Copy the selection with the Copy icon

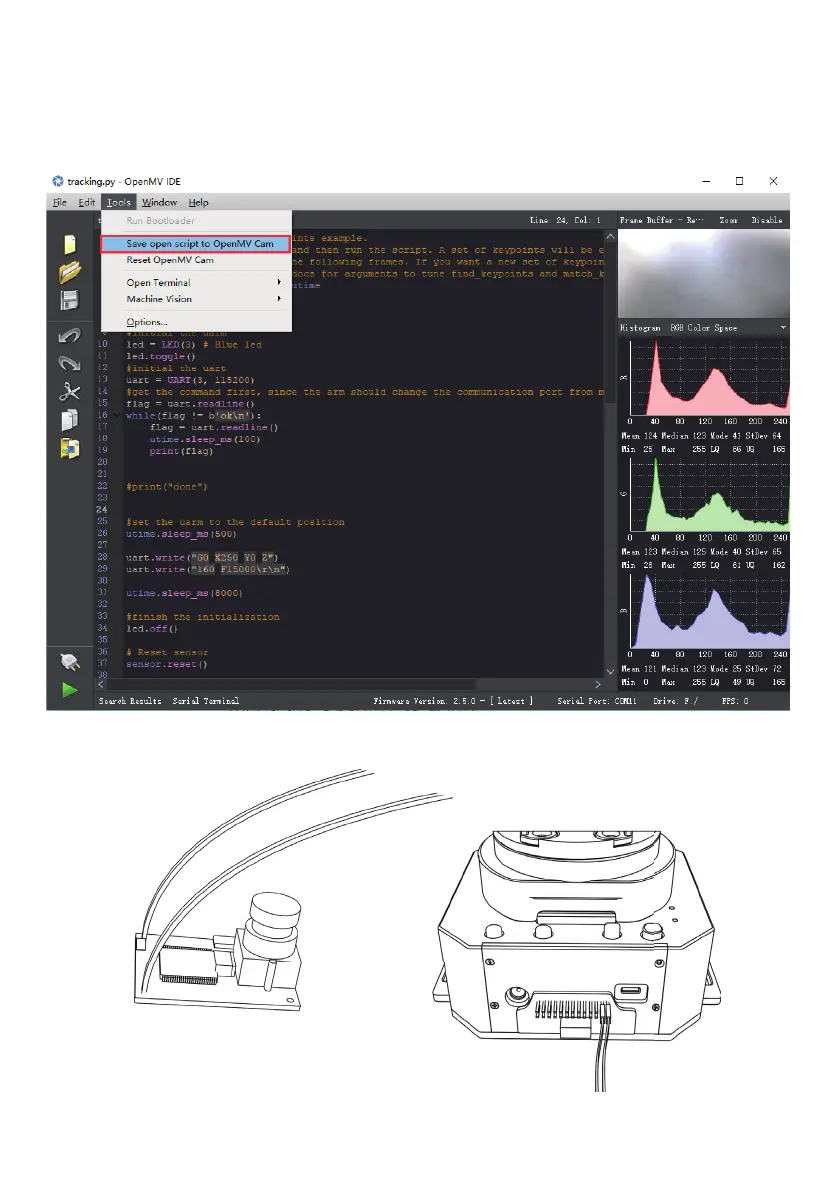(x=70, y=420)
